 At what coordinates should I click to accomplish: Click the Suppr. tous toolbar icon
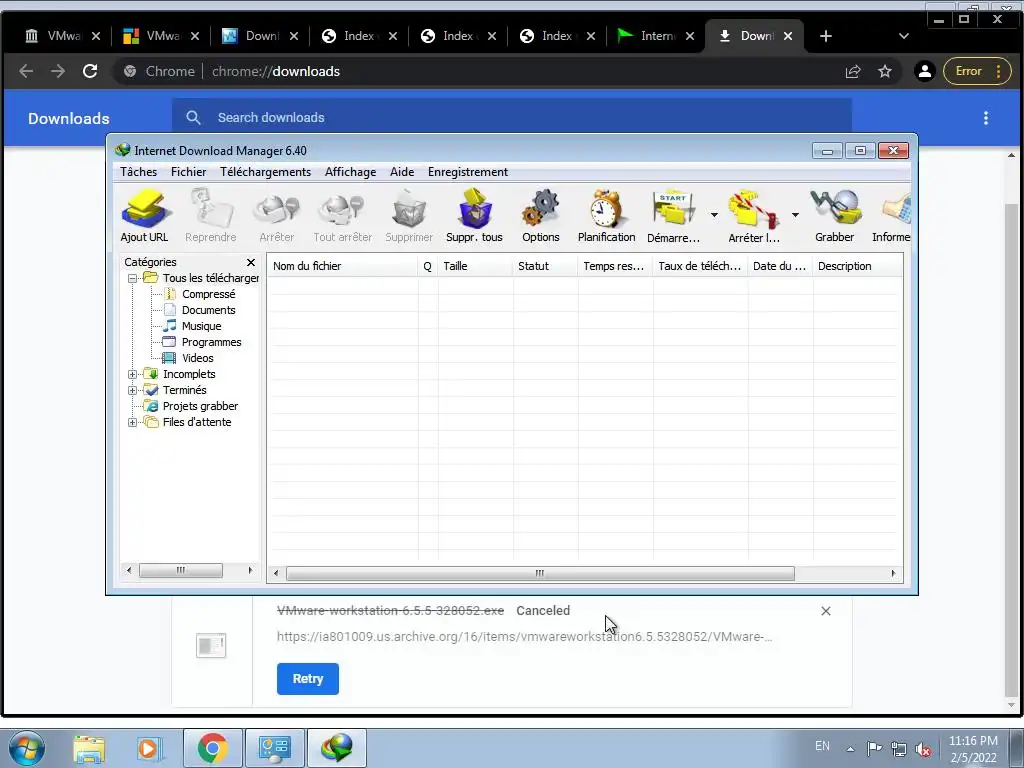[x=474, y=216]
